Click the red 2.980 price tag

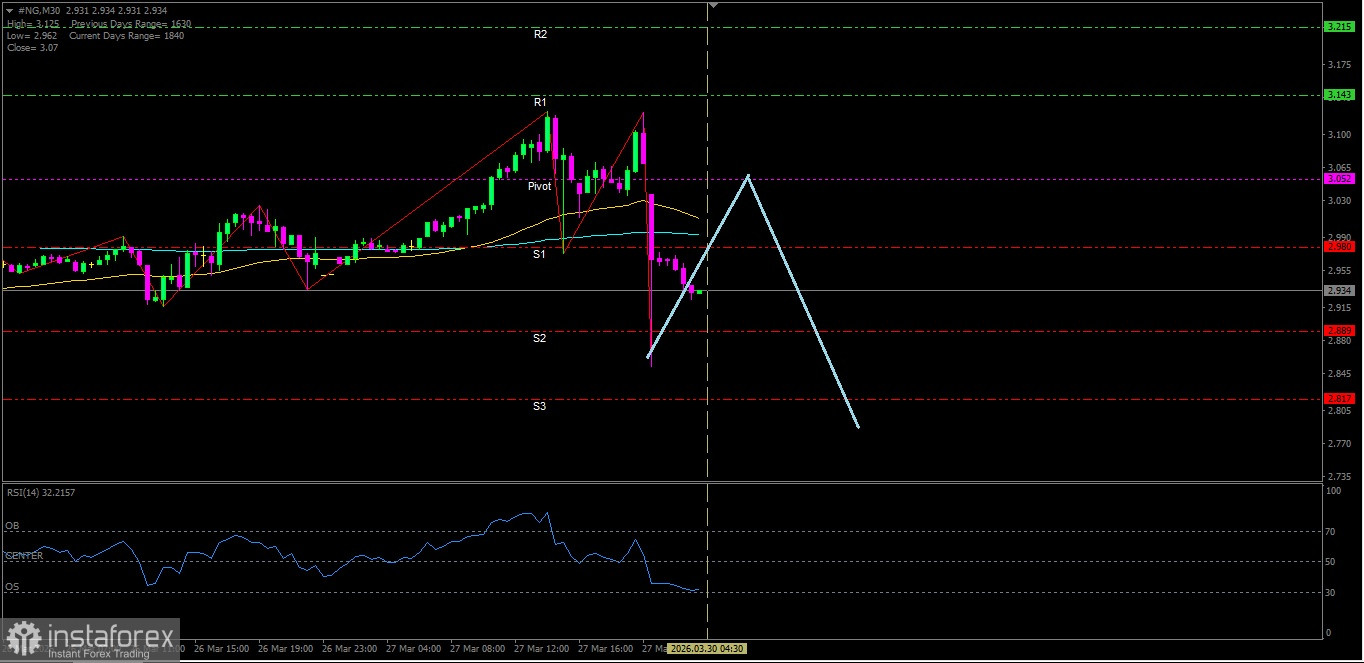coord(1338,246)
